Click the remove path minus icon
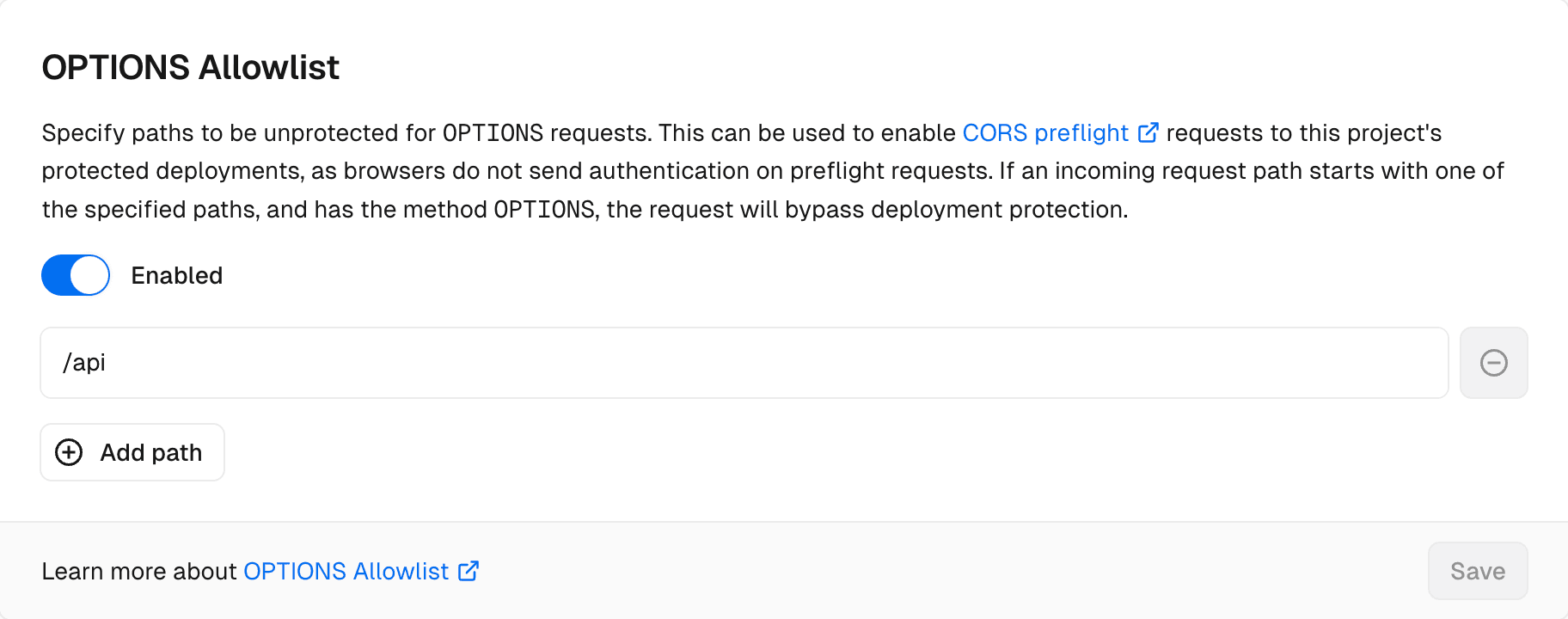Viewport: 1568px width, 619px height. click(1493, 363)
